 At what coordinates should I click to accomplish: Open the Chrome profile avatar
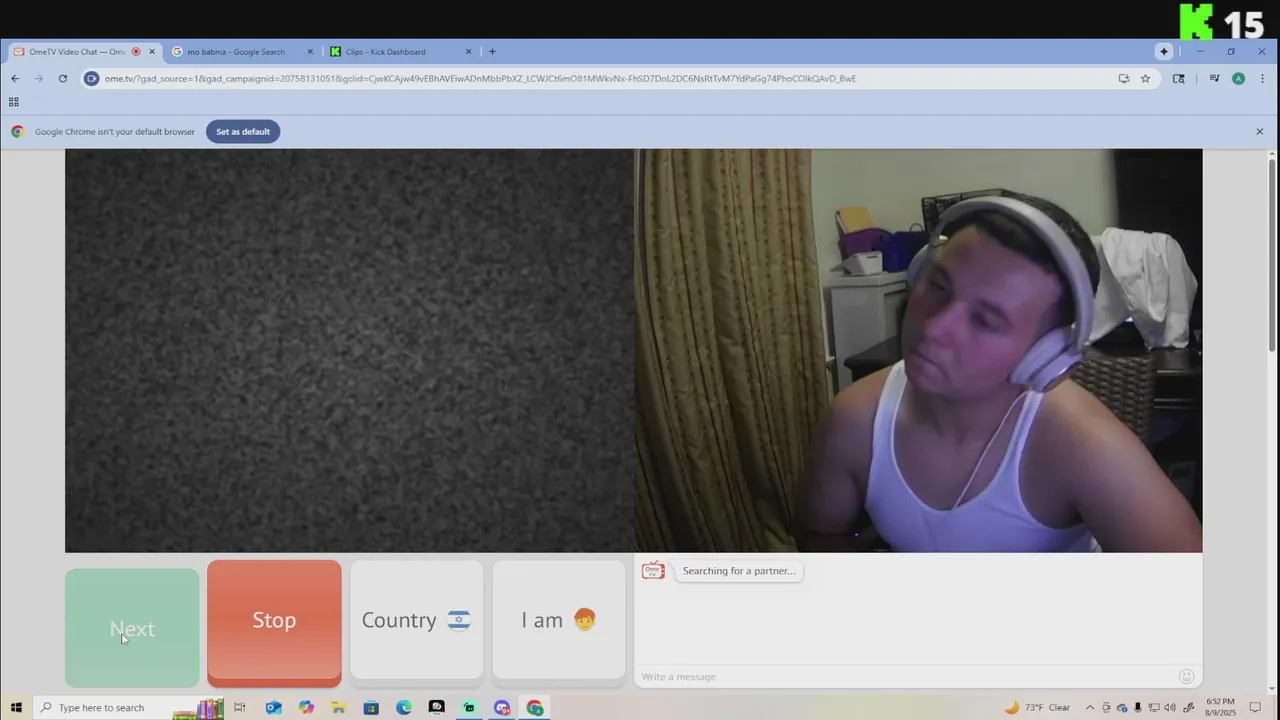tap(1238, 78)
